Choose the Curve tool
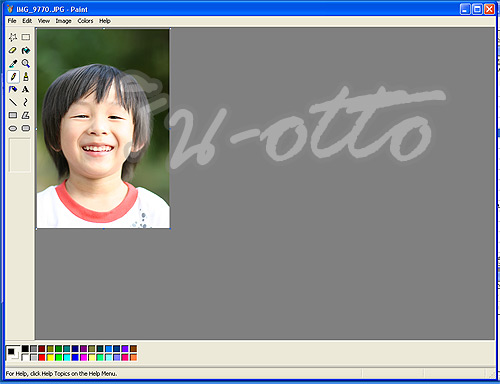Image resolution: width=500 pixels, height=384 pixels. [x=26, y=102]
